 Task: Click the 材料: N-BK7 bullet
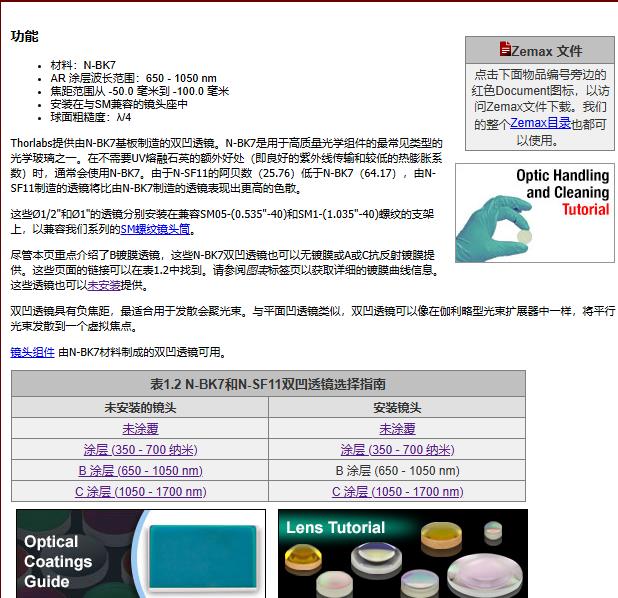pos(83,65)
